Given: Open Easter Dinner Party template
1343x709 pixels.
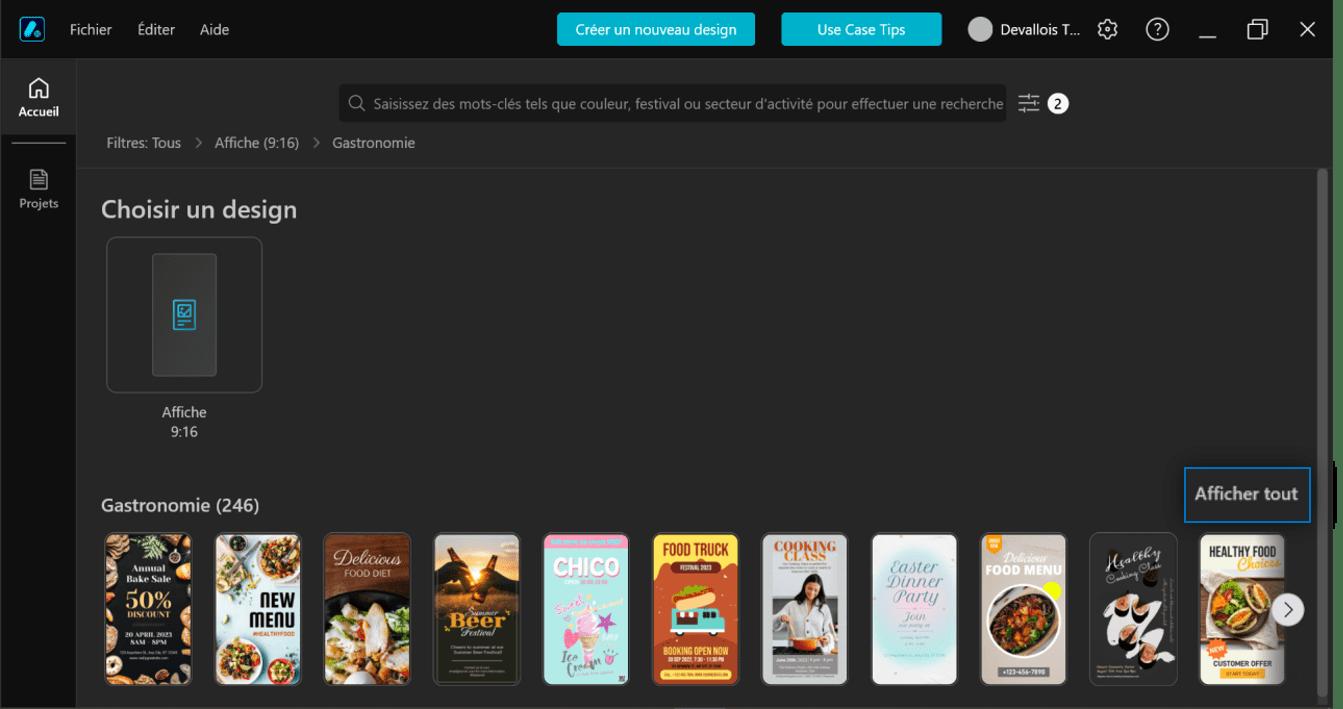Looking at the screenshot, I should click(915, 609).
